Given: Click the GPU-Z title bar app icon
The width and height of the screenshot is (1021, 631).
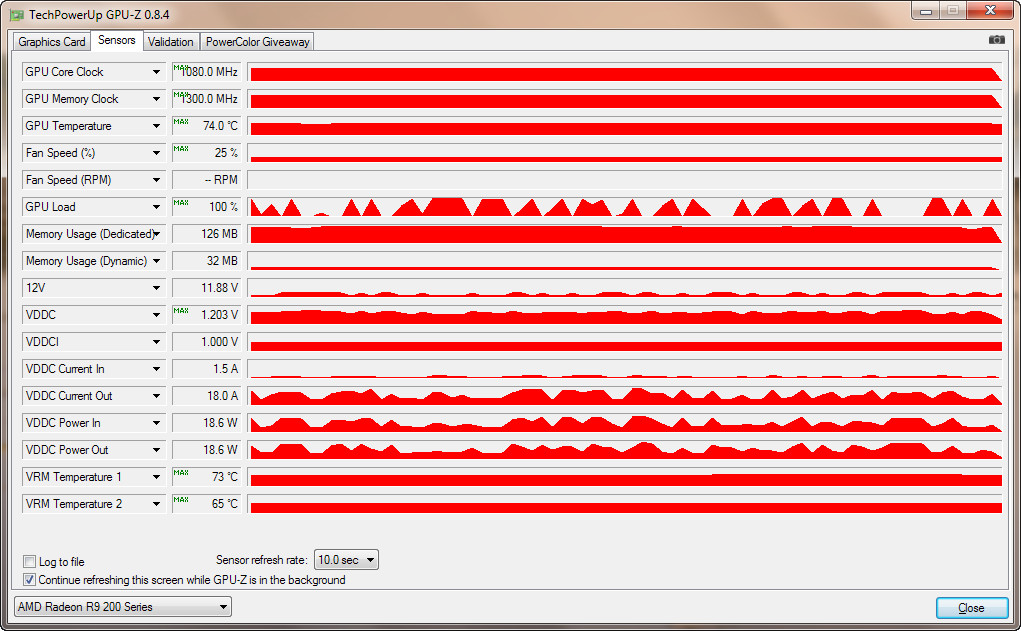Looking at the screenshot, I should point(16,14).
